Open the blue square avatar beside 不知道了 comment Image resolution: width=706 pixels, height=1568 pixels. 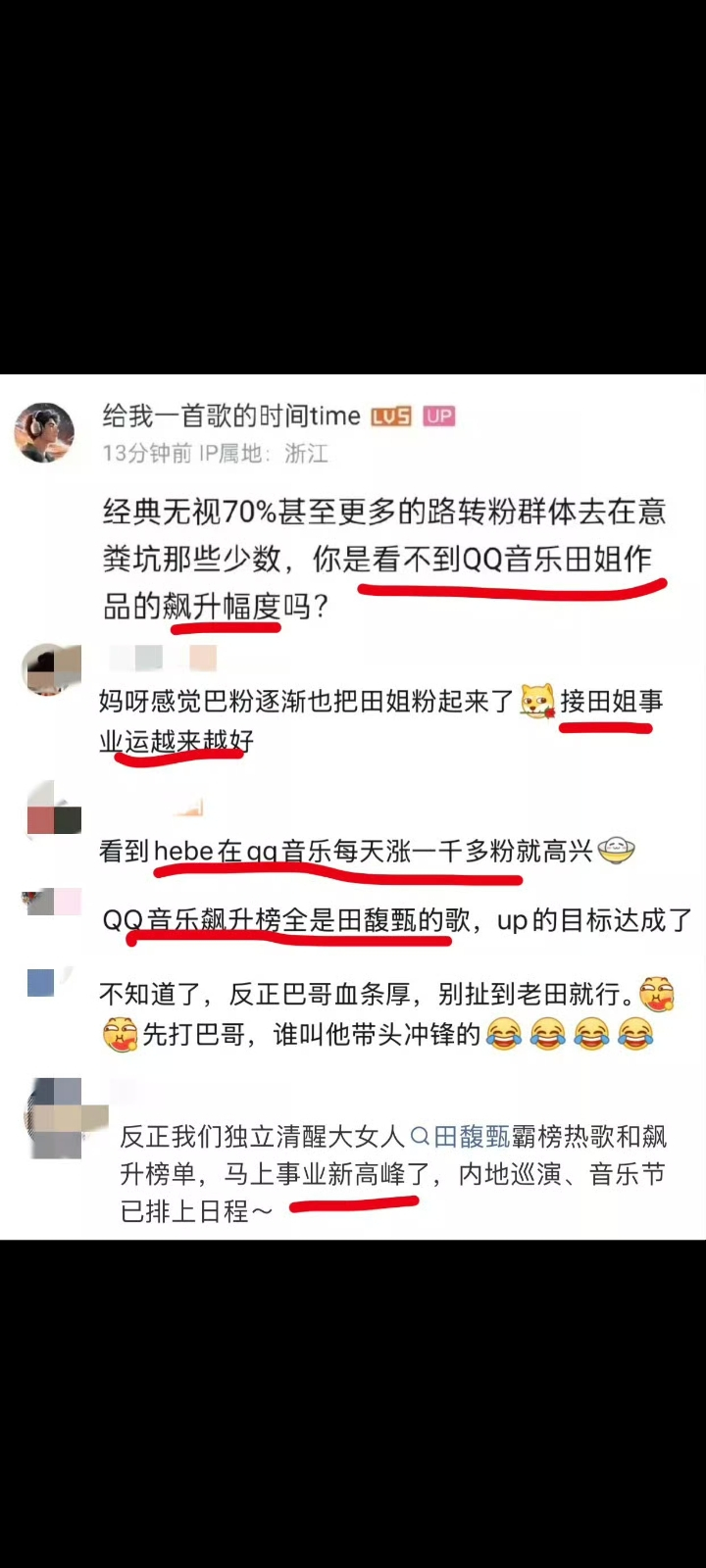(x=41, y=982)
